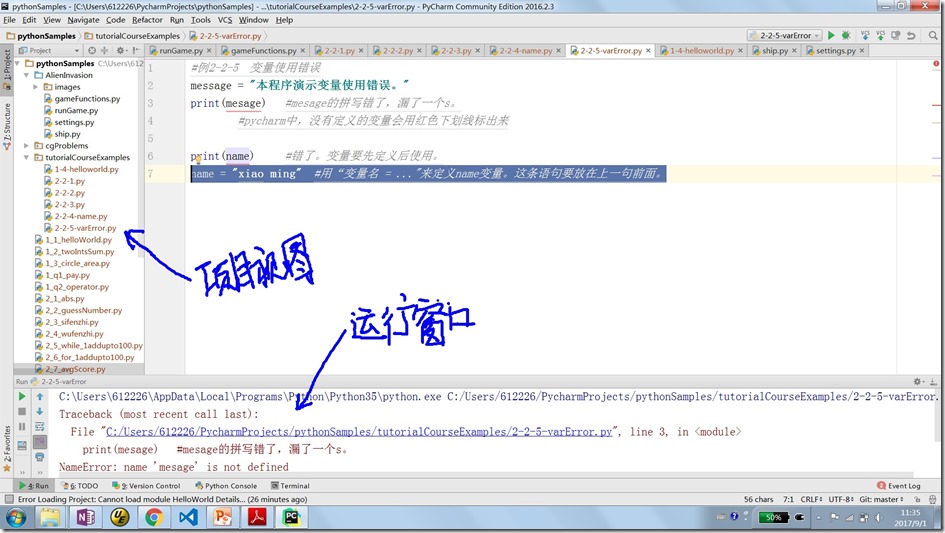The height and width of the screenshot is (533, 945).
Task: Open UTF-8 encoding selector
Action: [841, 499]
